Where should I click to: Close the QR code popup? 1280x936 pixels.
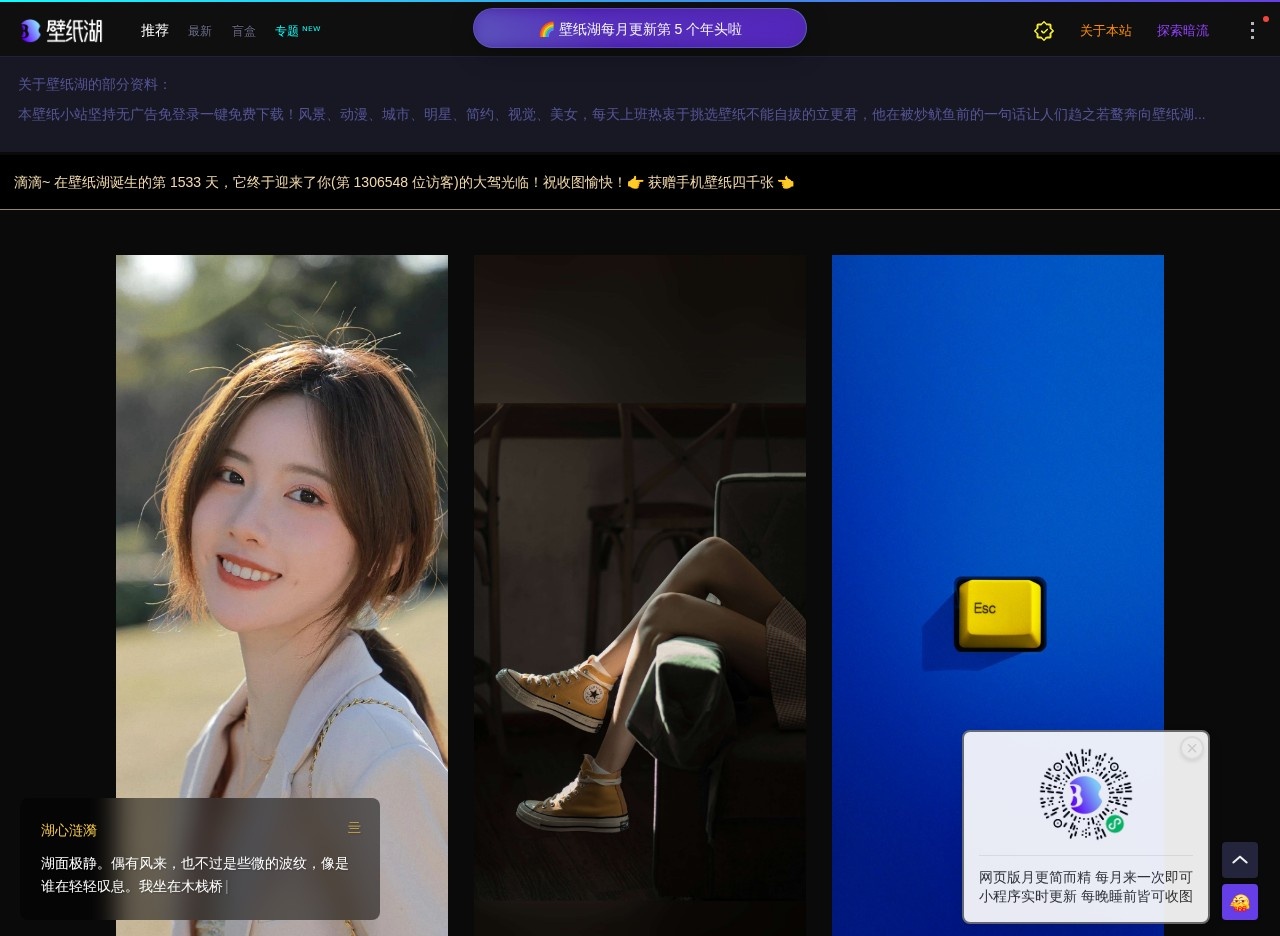(1191, 748)
